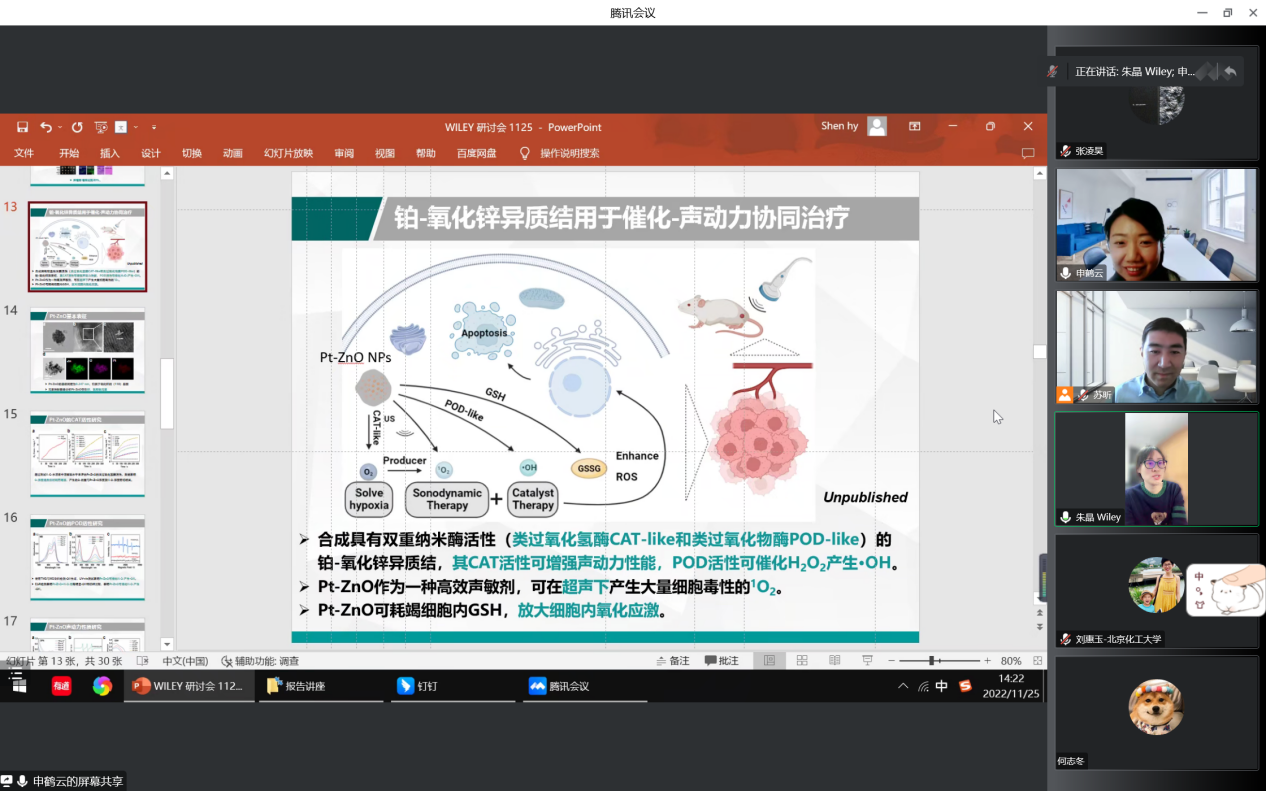Click the Undo arrow icon
Viewport: 1266px width, 791px height.
[x=46, y=127]
